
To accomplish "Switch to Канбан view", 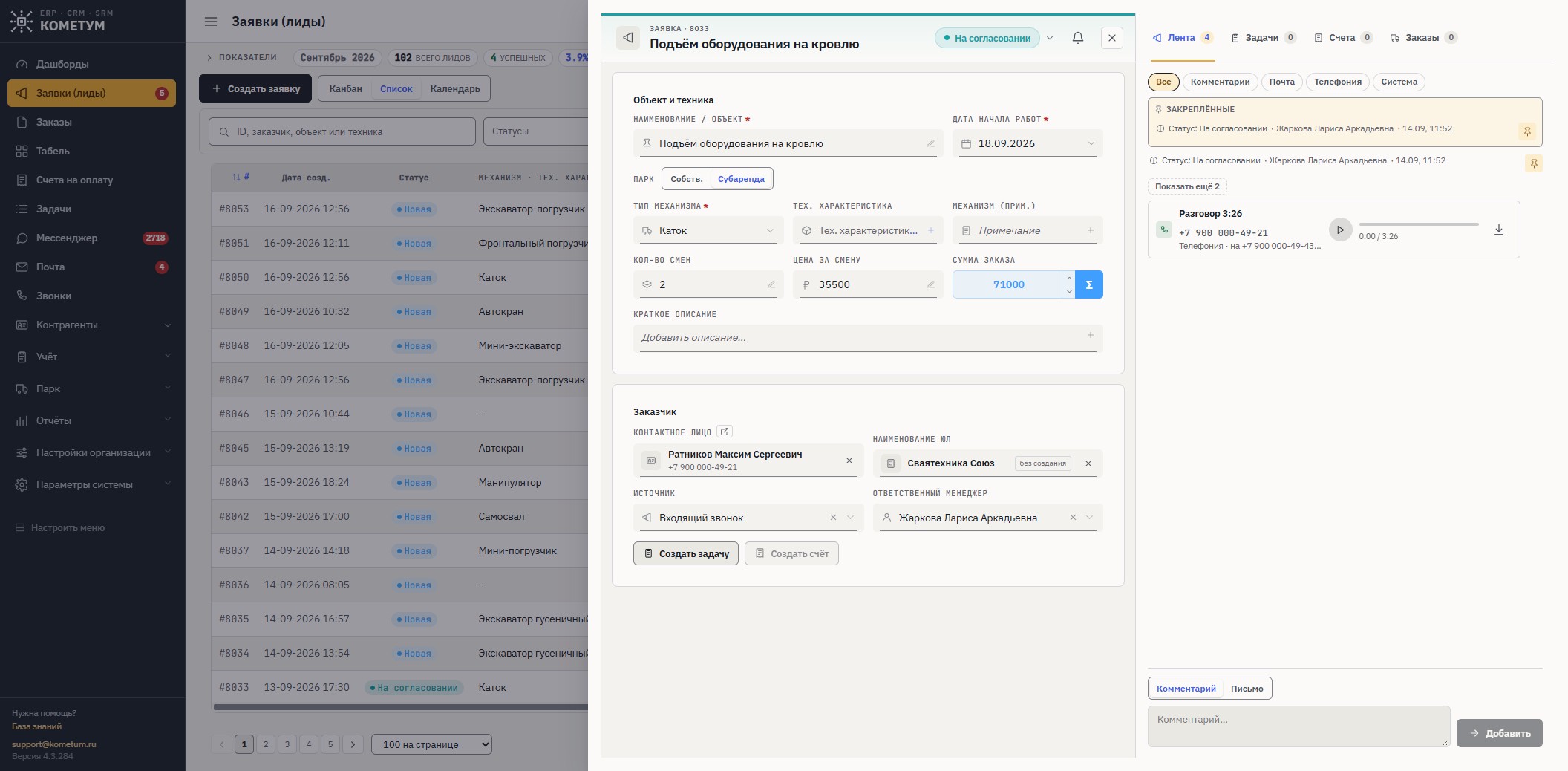I will click(x=345, y=89).
